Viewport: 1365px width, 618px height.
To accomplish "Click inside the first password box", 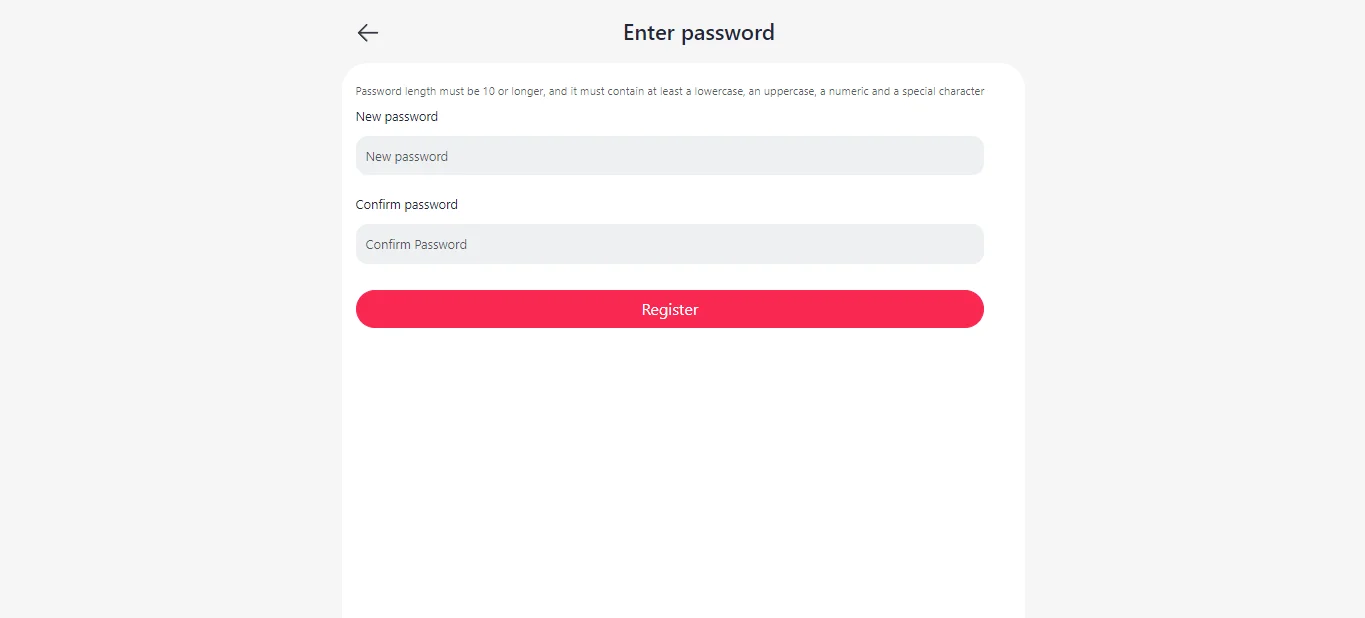I will [669, 156].
